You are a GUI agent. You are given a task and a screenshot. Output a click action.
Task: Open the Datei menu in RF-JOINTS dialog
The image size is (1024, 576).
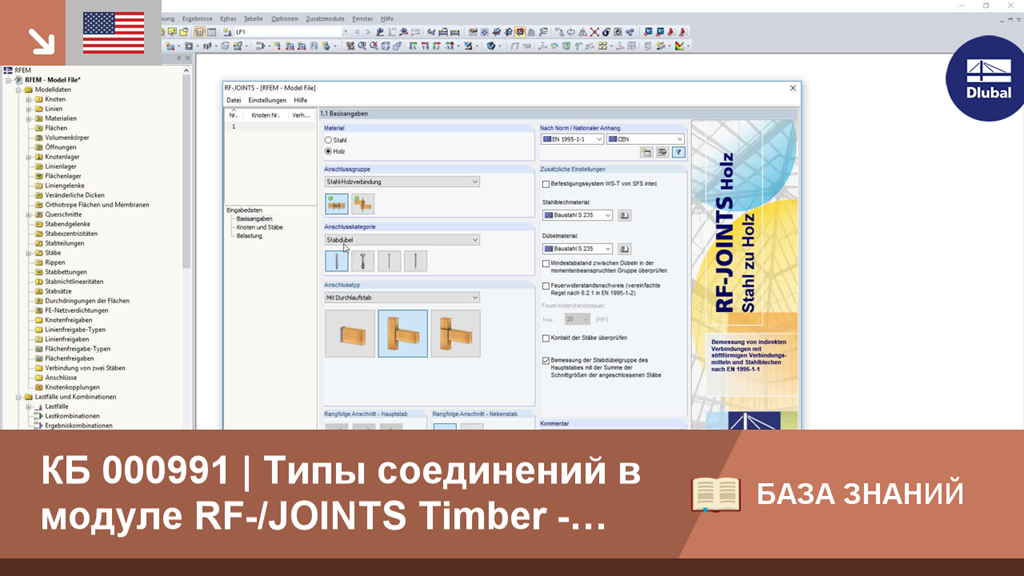(234, 101)
